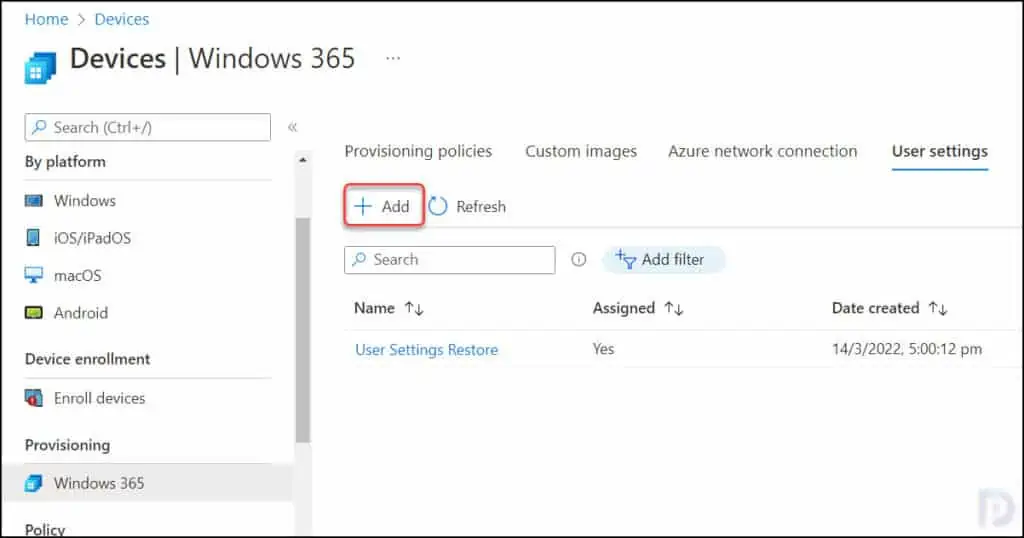The width and height of the screenshot is (1024, 538).
Task: Click the funnel icon in Add filter
Action: click(x=626, y=259)
